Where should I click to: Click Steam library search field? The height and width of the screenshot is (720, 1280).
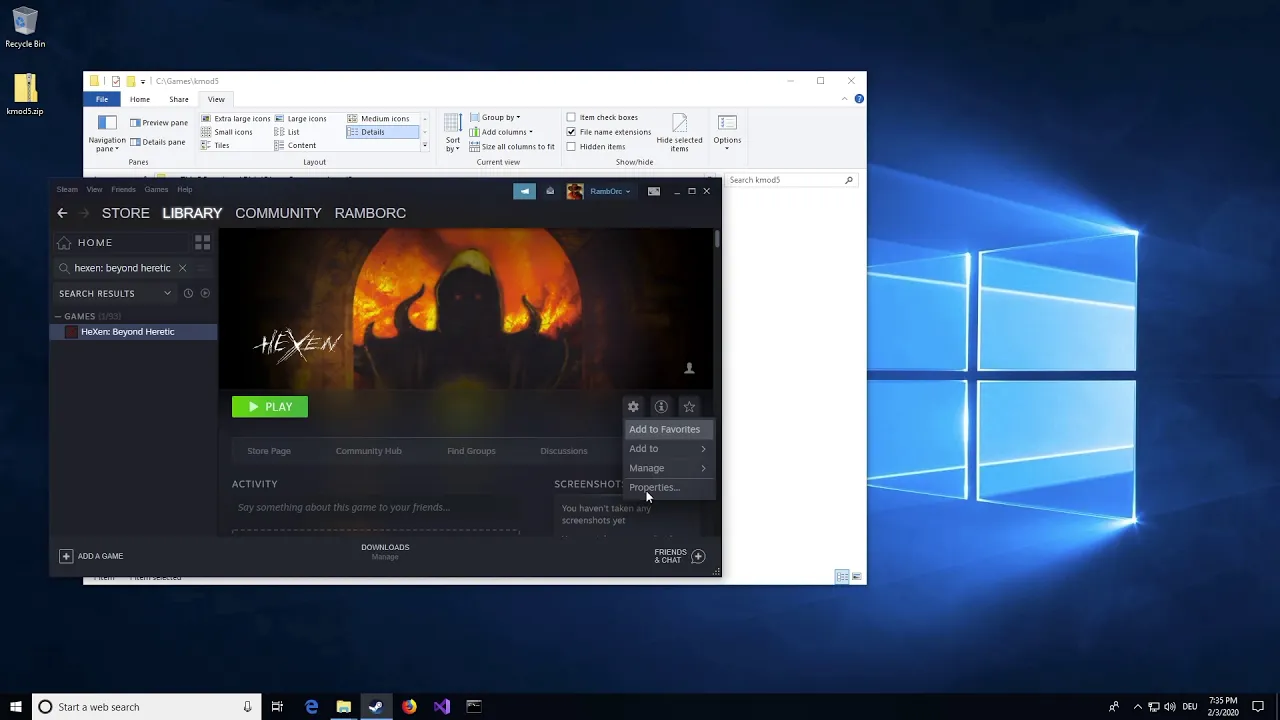point(122,268)
